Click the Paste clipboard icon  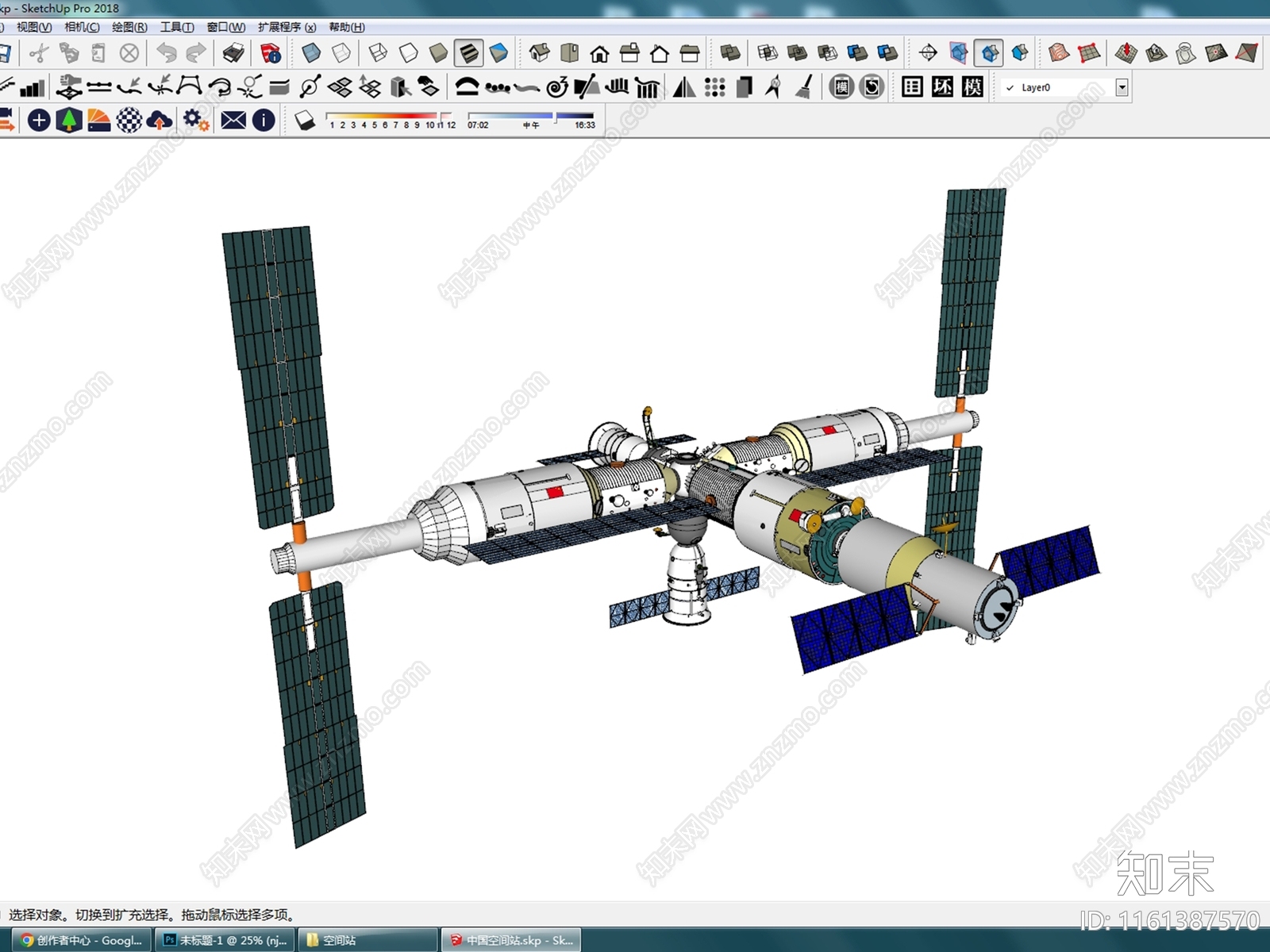98,54
